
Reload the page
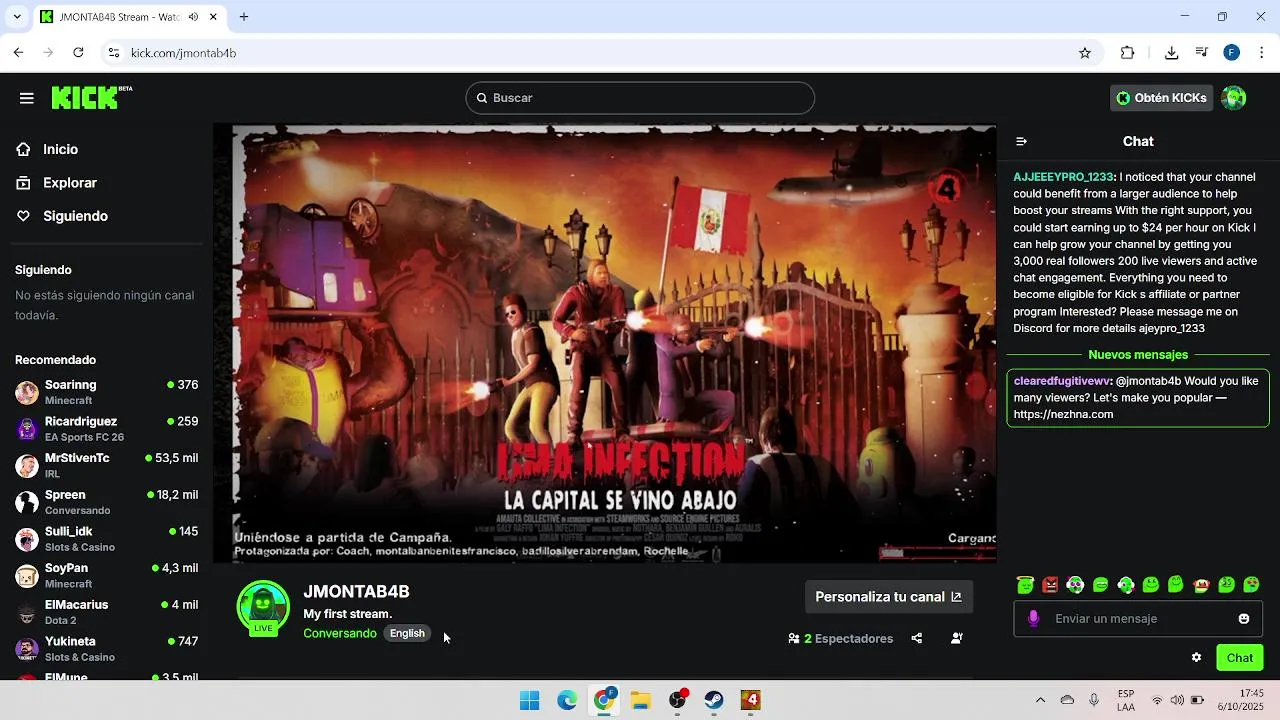78,53
